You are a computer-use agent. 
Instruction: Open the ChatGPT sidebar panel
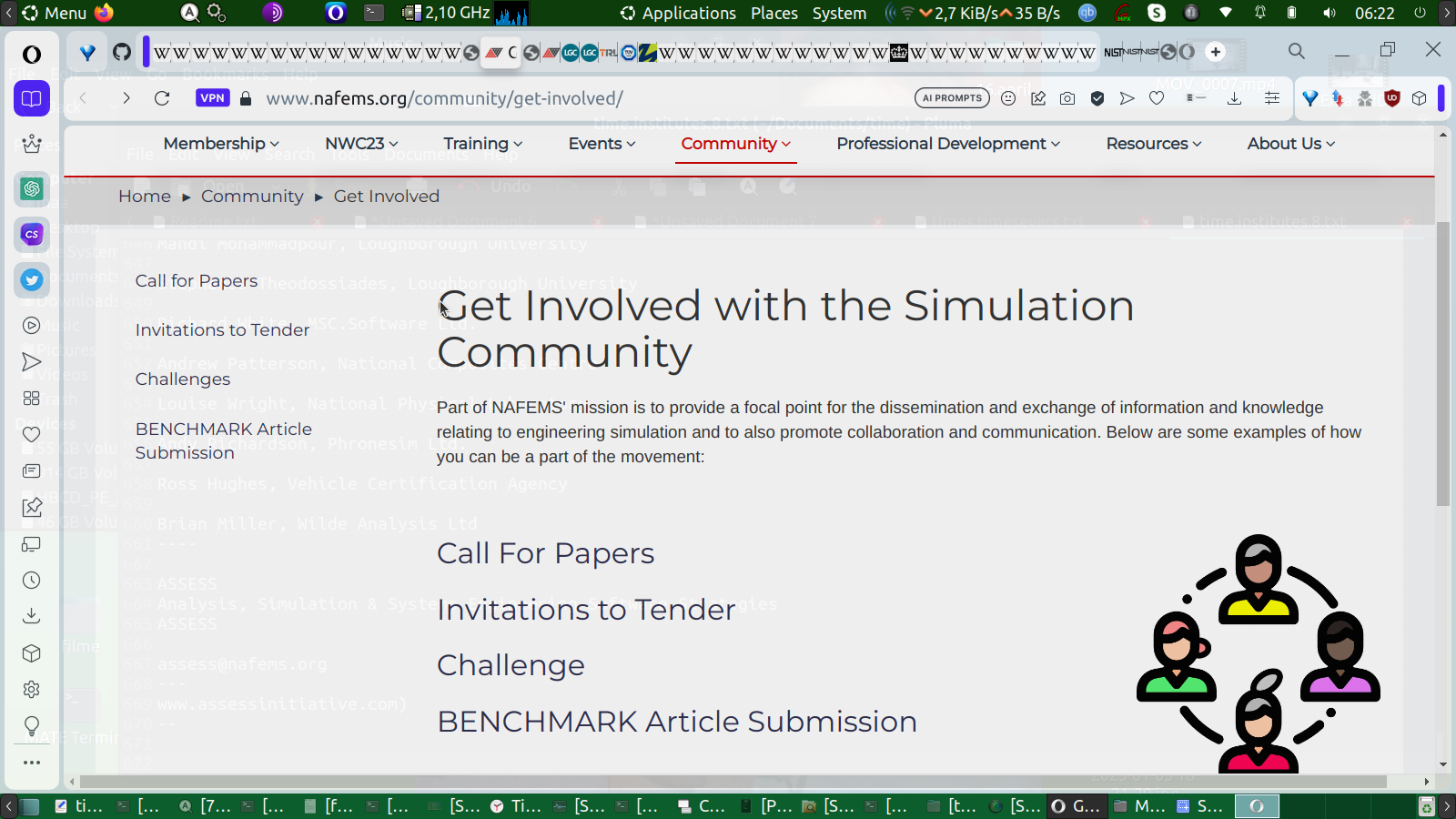click(x=32, y=188)
